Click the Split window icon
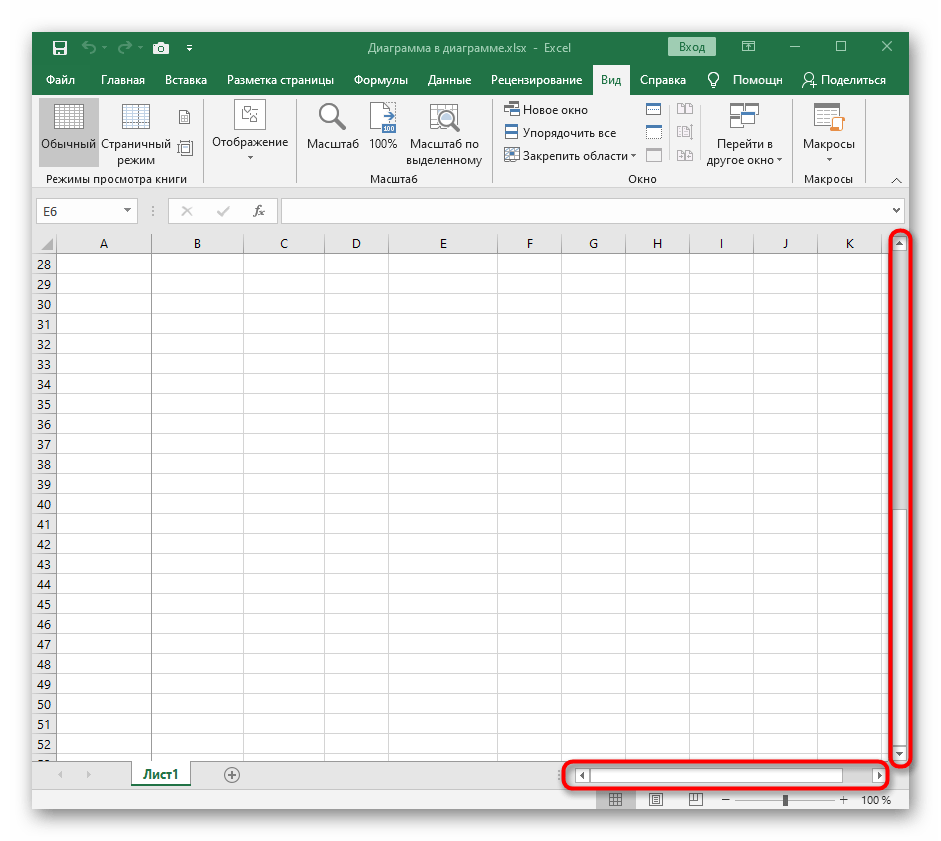This screenshot has height=841, width=941. tap(654, 109)
